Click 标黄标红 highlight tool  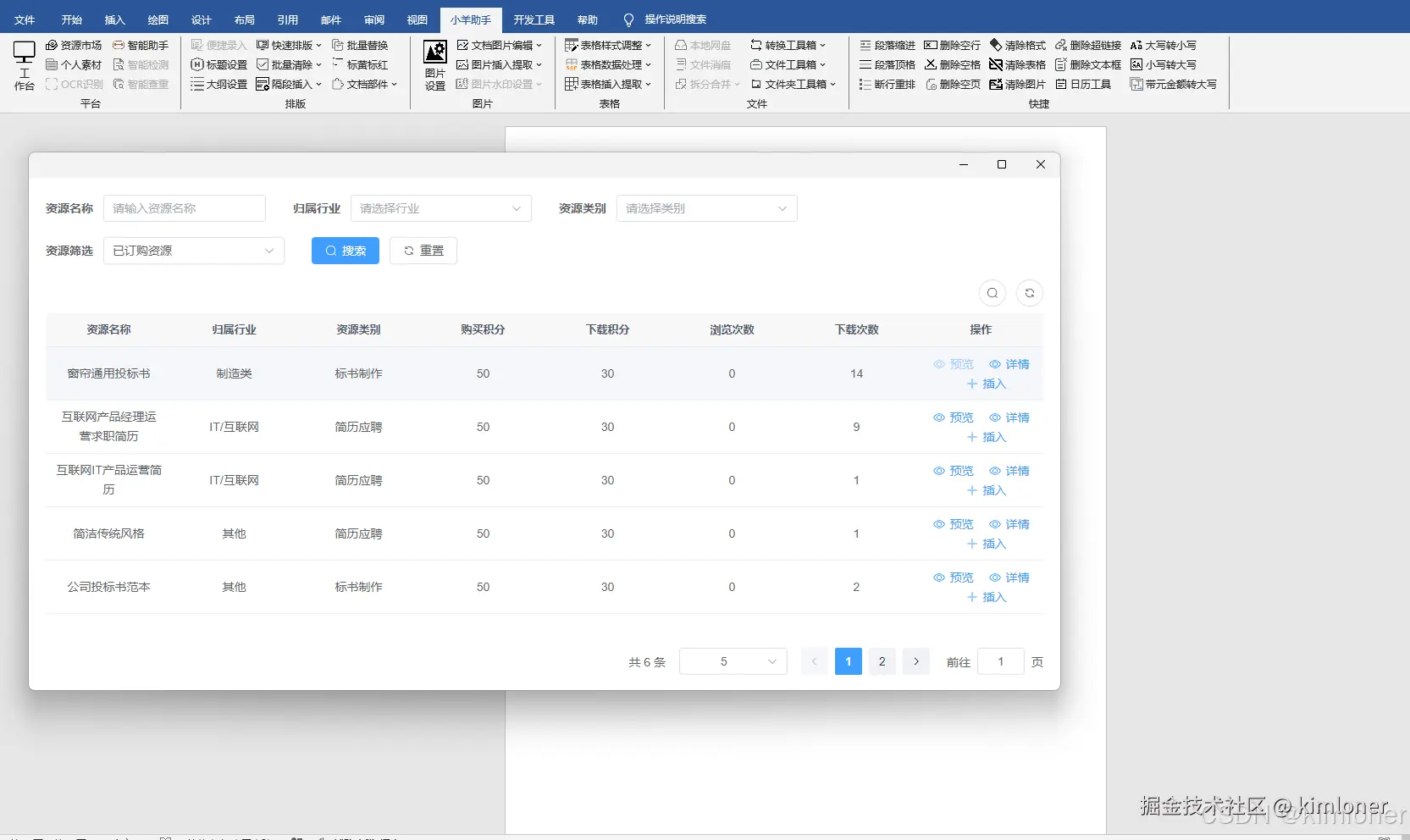click(360, 64)
